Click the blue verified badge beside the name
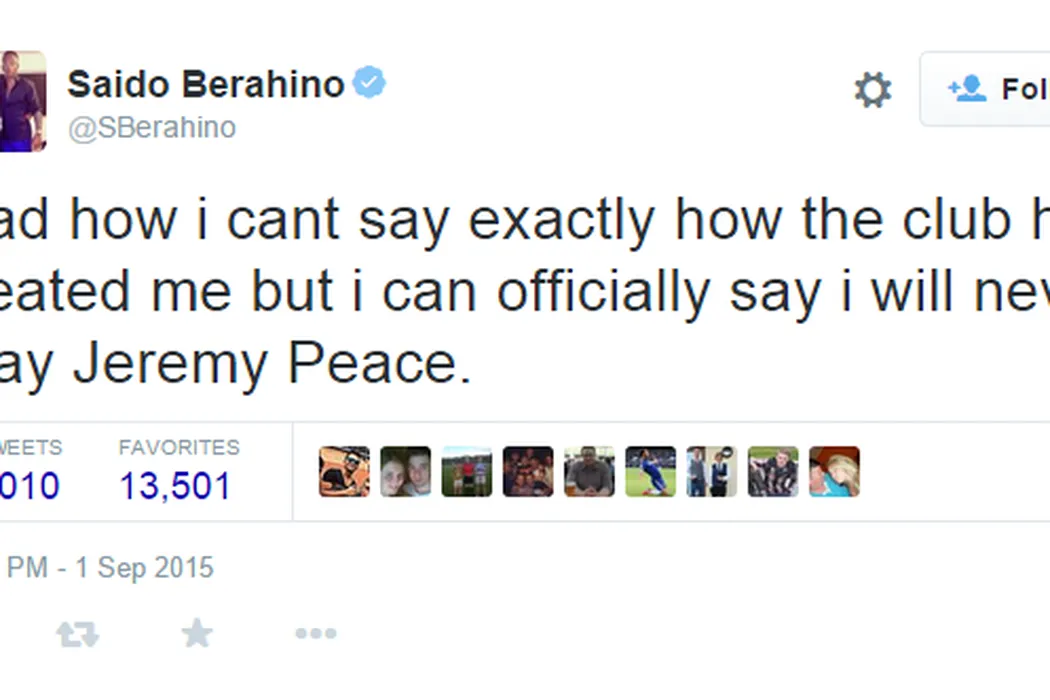 click(x=369, y=84)
